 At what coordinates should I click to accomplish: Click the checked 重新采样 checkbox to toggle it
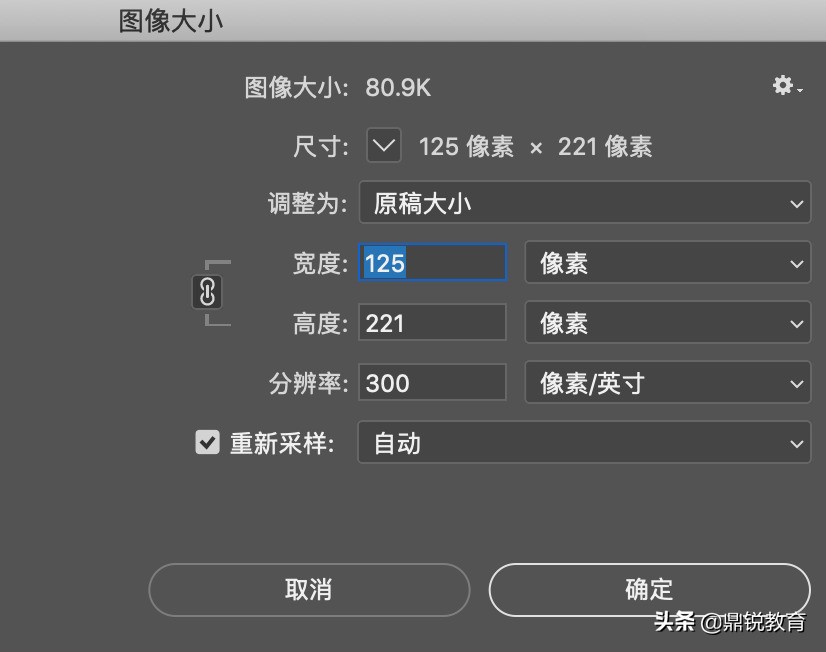(x=207, y=442)
